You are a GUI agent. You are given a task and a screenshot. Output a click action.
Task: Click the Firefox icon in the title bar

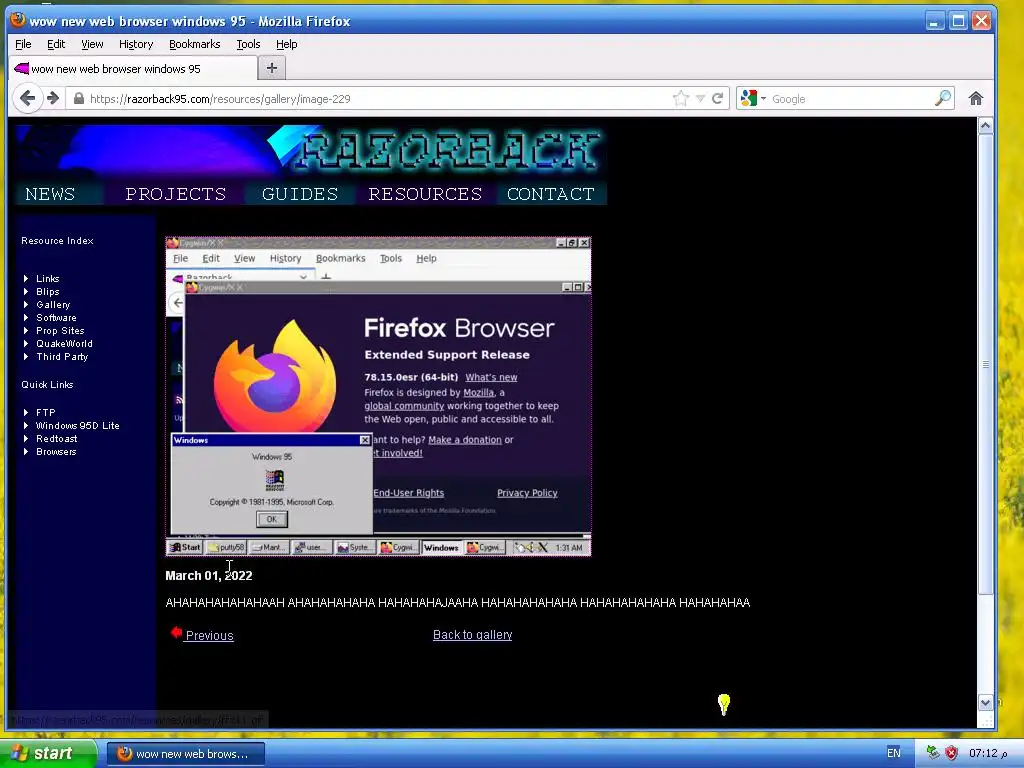tap(18, 20)
